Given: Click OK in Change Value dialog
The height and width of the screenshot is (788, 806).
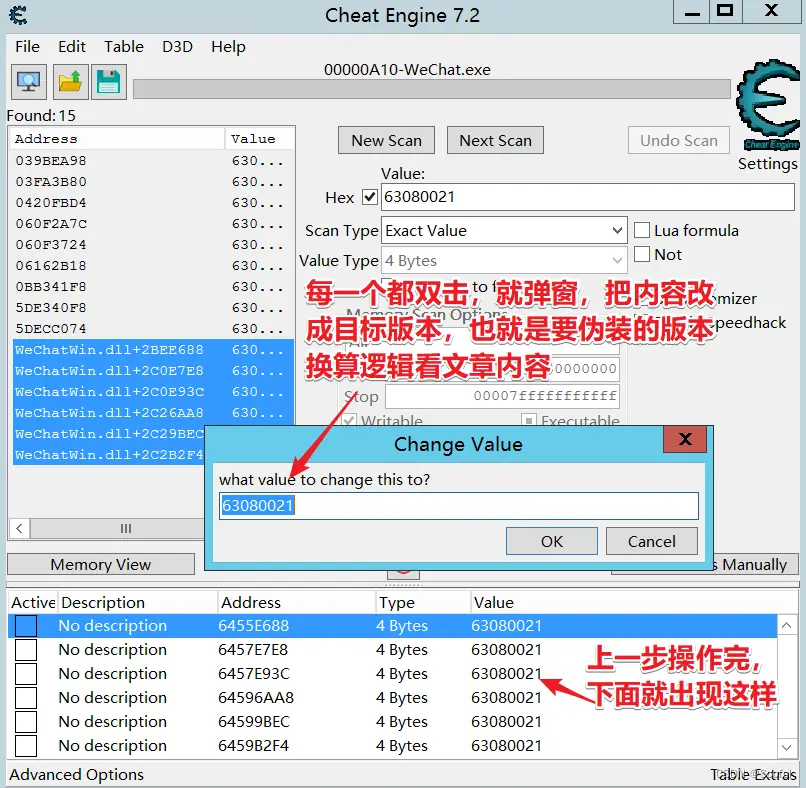Looking at the screenshot, I should pos(552,541).
